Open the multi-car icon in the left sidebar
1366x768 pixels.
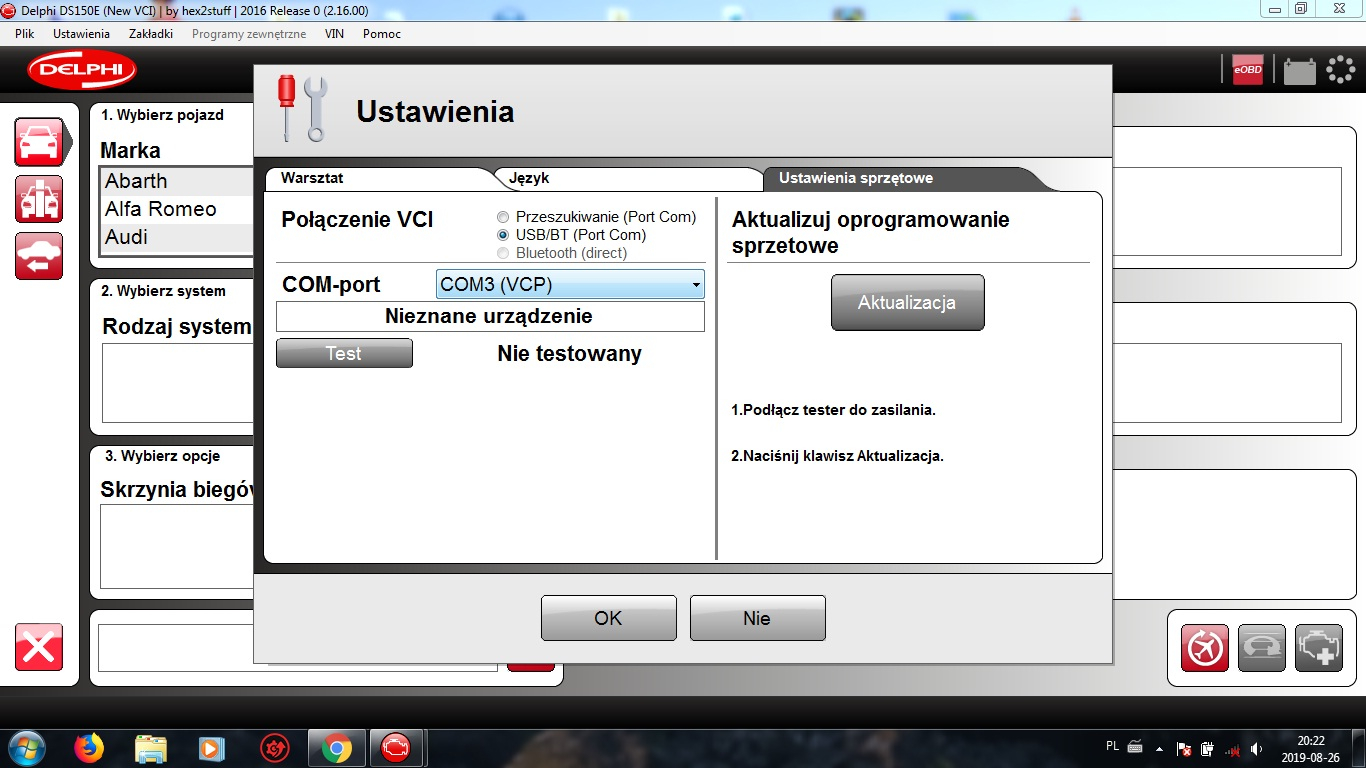coord(39,199)
